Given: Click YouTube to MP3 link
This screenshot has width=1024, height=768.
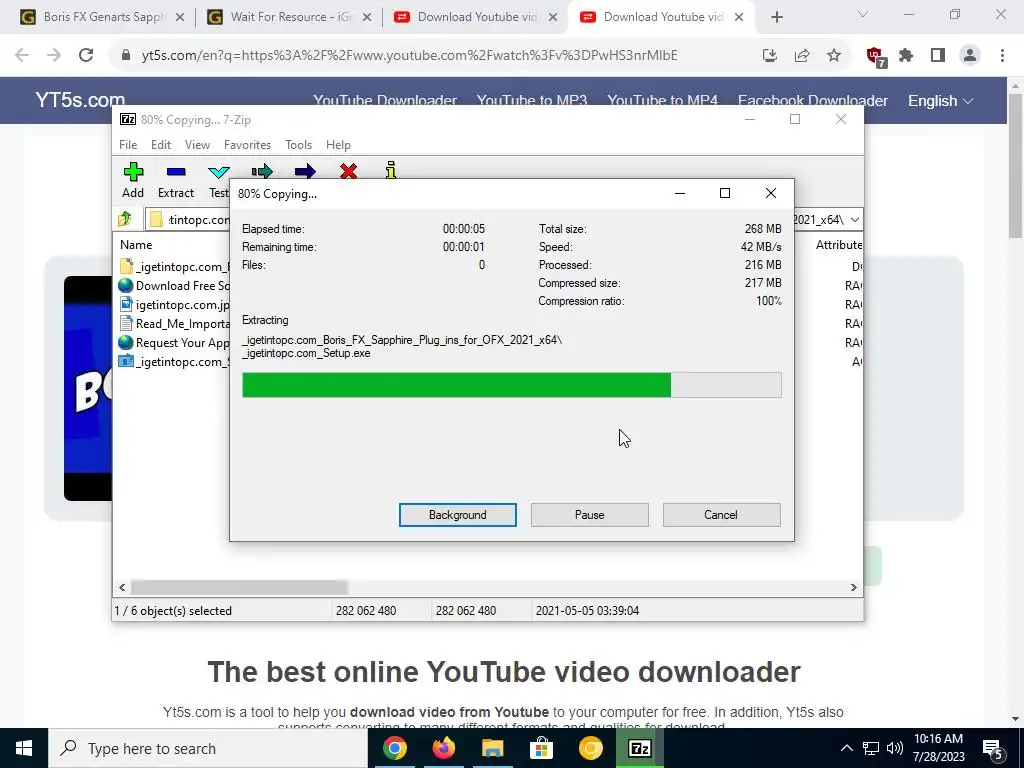Looking at the screenshot, I should [532, 99].
